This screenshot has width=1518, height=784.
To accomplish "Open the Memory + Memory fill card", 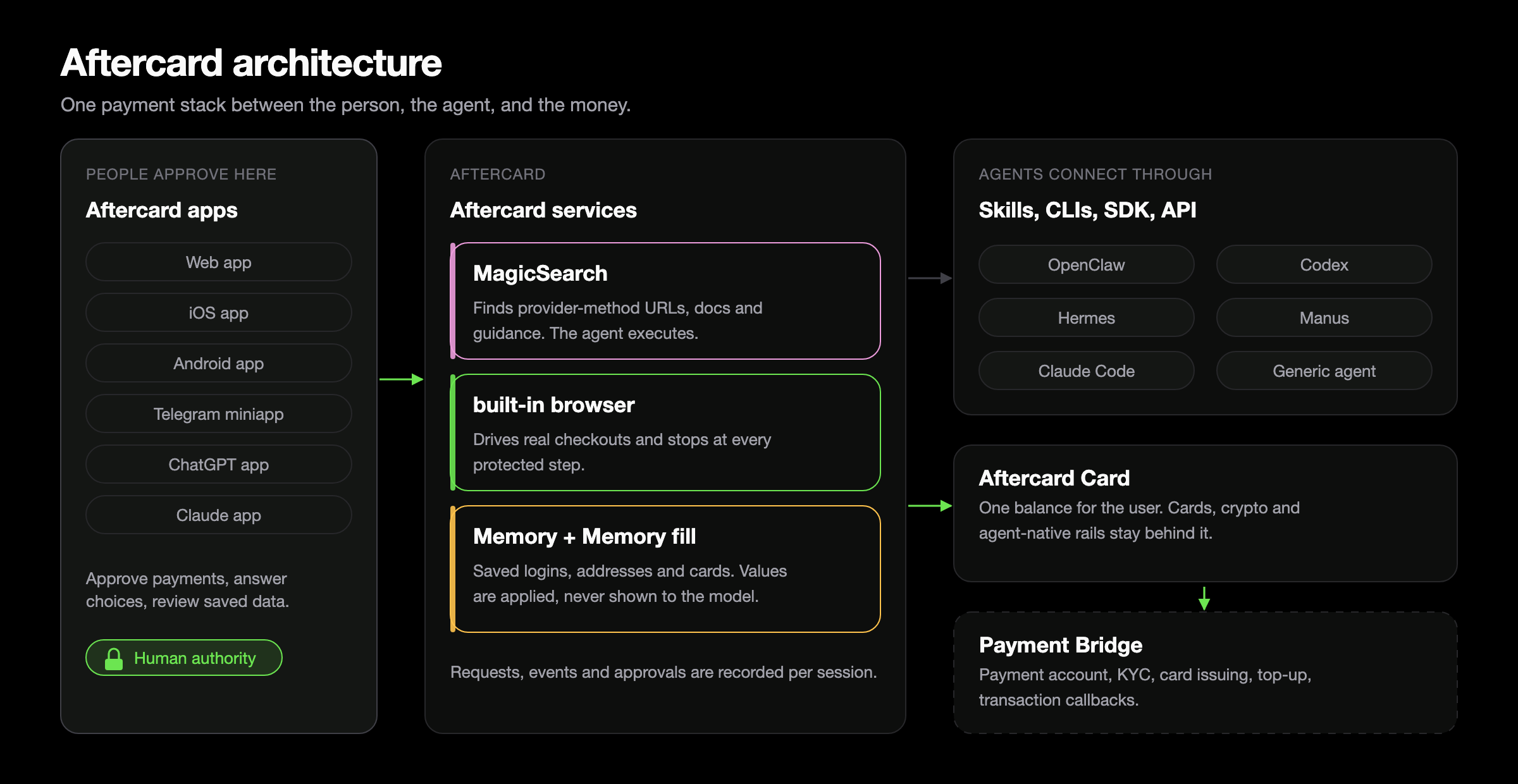I will [x=665, y=569].
